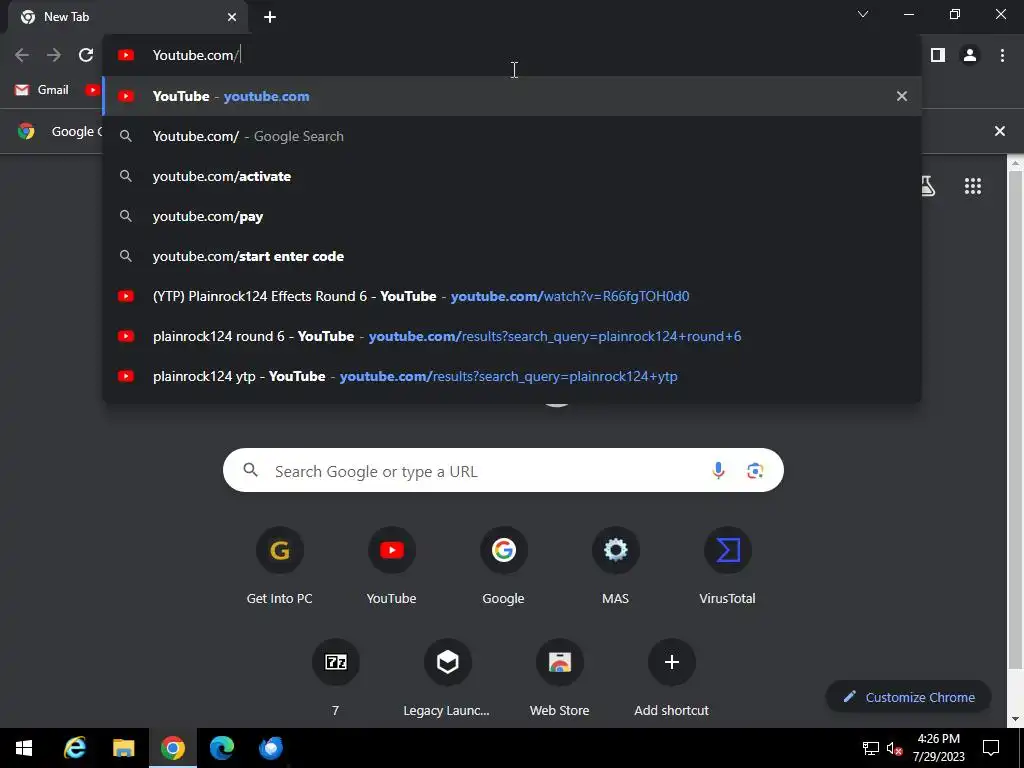
Task: Open the MAS shortcut tile
Action: [615, 567]
